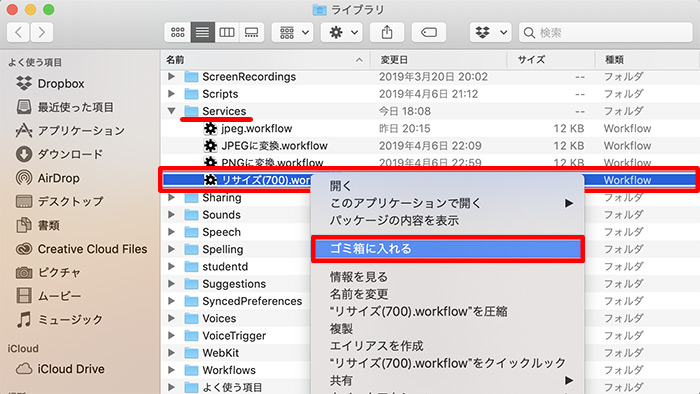Choose 複製 in the context menu
The image size is (700, 394).
[448, 329]
